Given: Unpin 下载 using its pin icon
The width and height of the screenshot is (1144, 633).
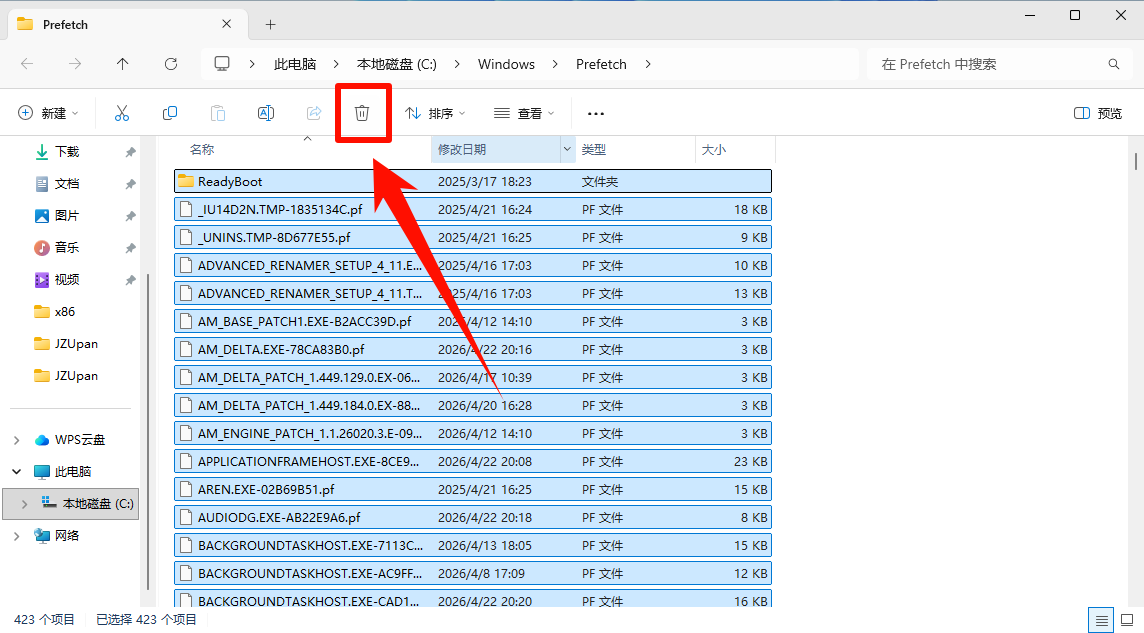Looking at the screenshot, I should 131,152.
